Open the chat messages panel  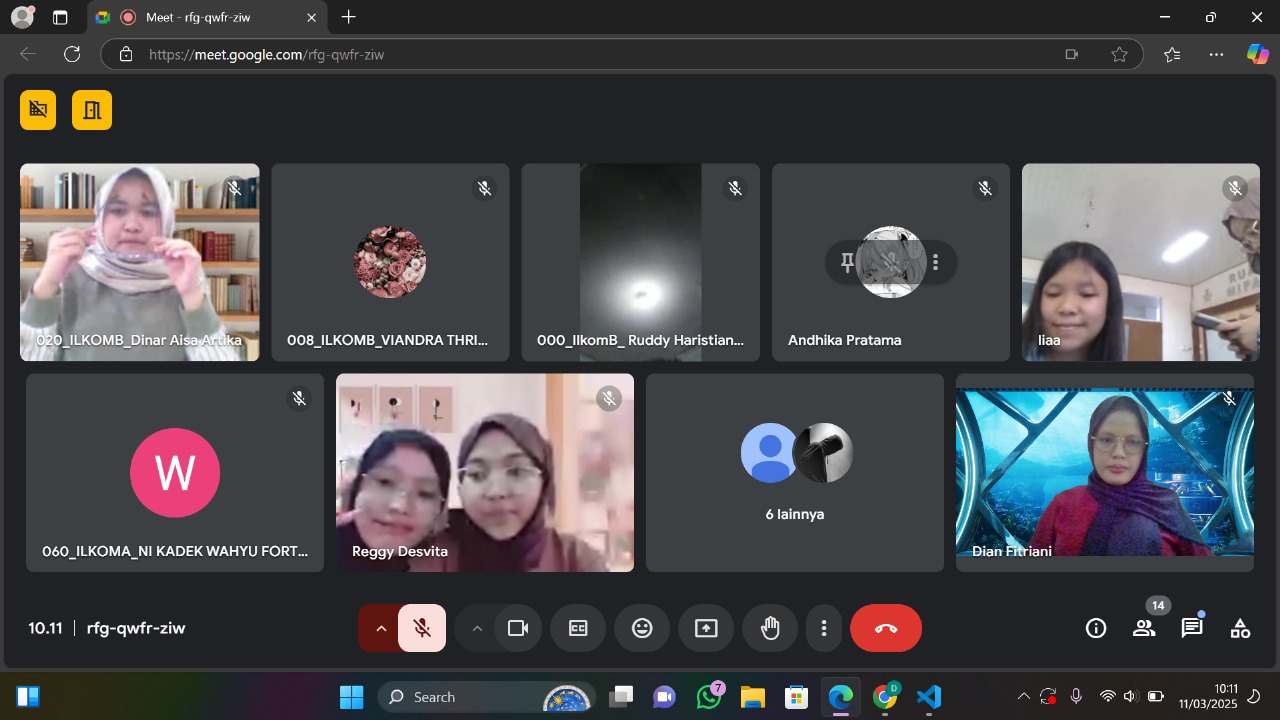click(x=1191, y=628)
